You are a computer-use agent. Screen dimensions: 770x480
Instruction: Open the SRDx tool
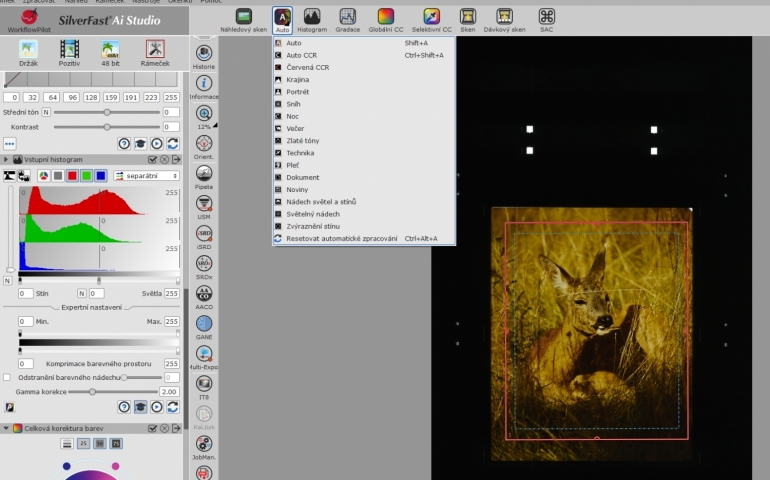(x=204, y=263)
